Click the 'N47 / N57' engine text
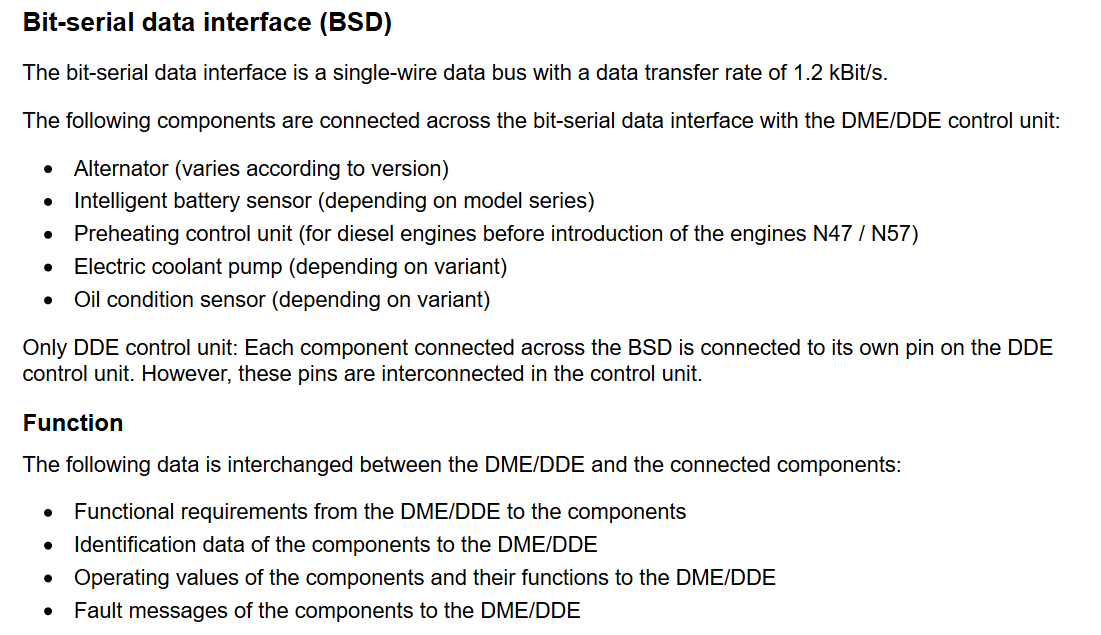The width and height of the screenshot is (1101, 635). click(x=862, y=233)
